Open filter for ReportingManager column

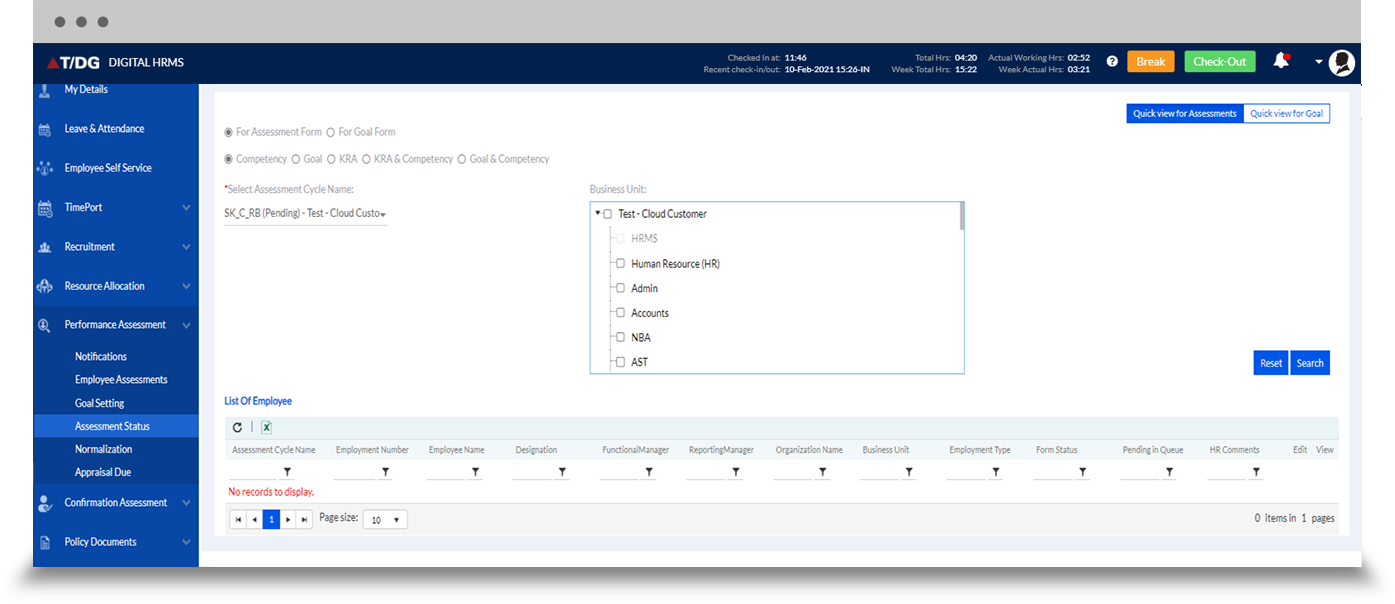pos(735,471)
